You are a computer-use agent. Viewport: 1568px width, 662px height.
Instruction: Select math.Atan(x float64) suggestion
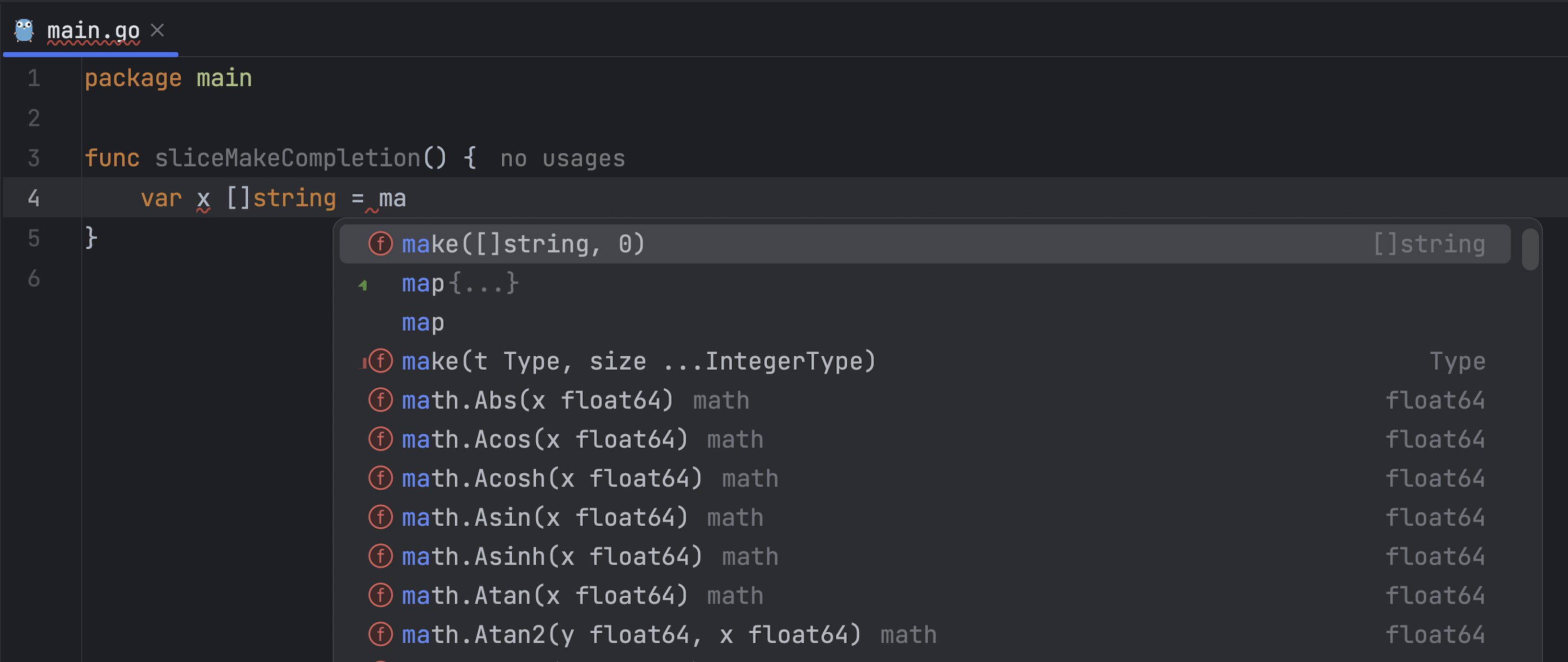tap(544, 595)
